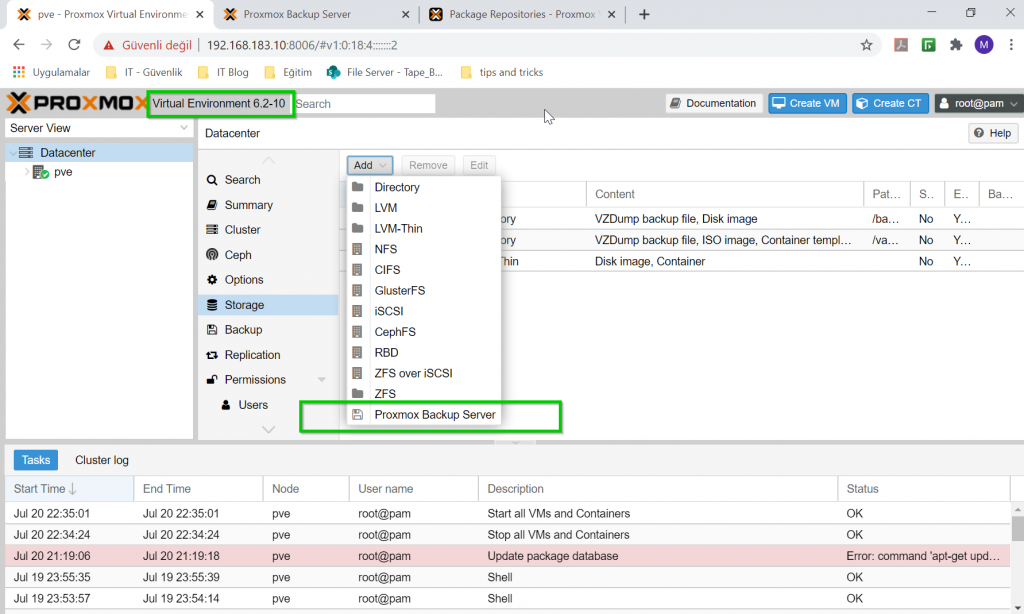This screenshot has width=1024, height=614.
Task: Choose iSCSI storage type
Action: coord(424,311)
